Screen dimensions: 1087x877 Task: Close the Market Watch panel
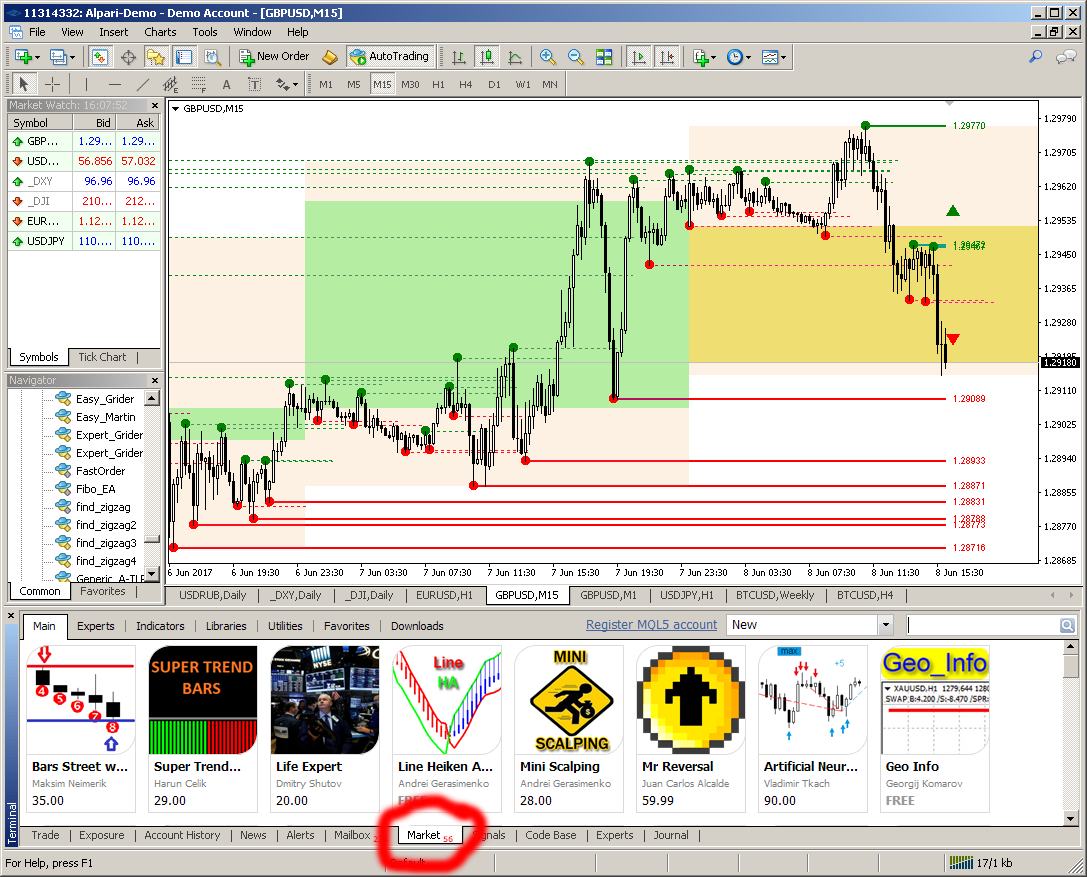click(x=155, y=105)
